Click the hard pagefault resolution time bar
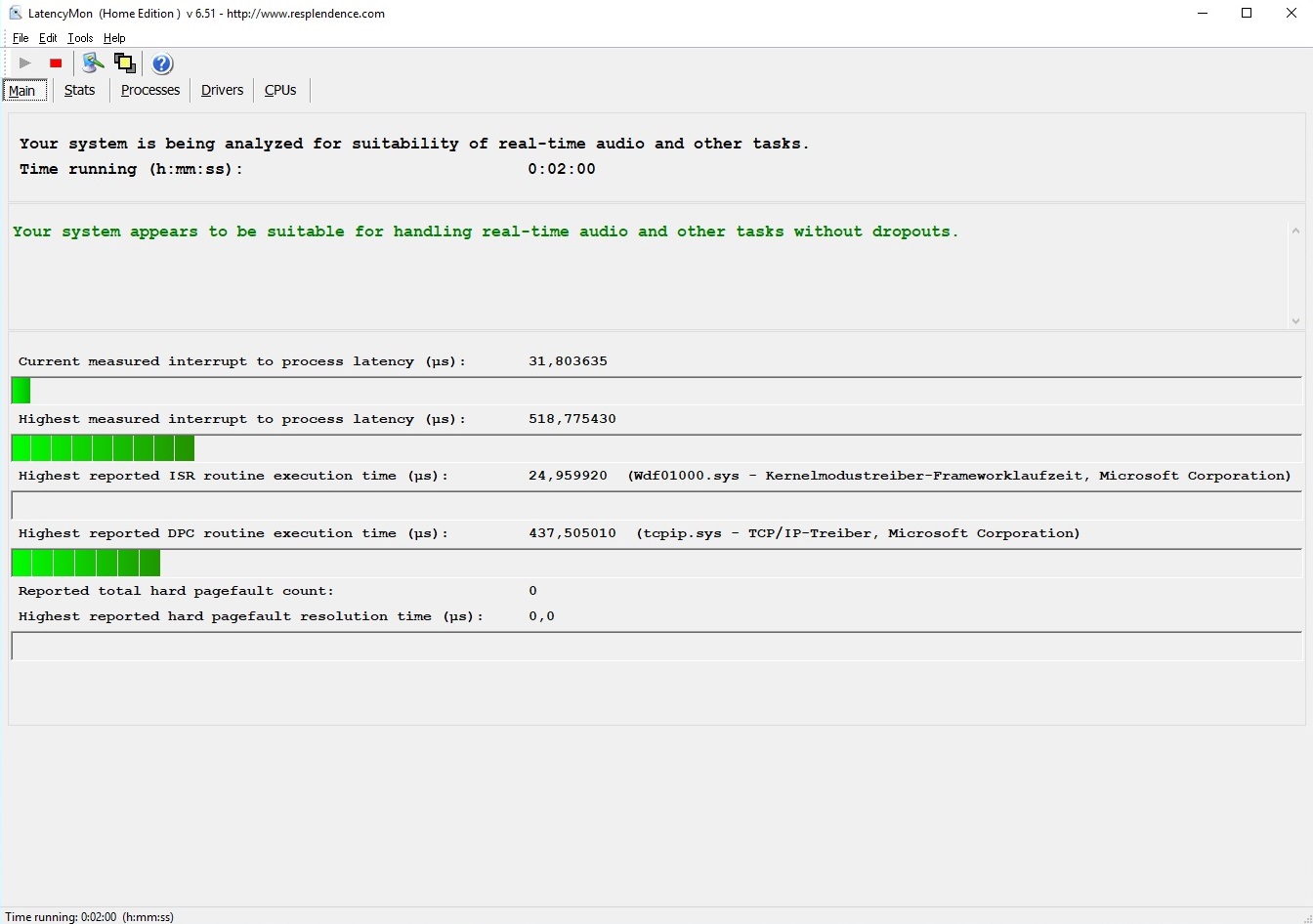The width and height of the screenshot is (1313, 924). 656,646
